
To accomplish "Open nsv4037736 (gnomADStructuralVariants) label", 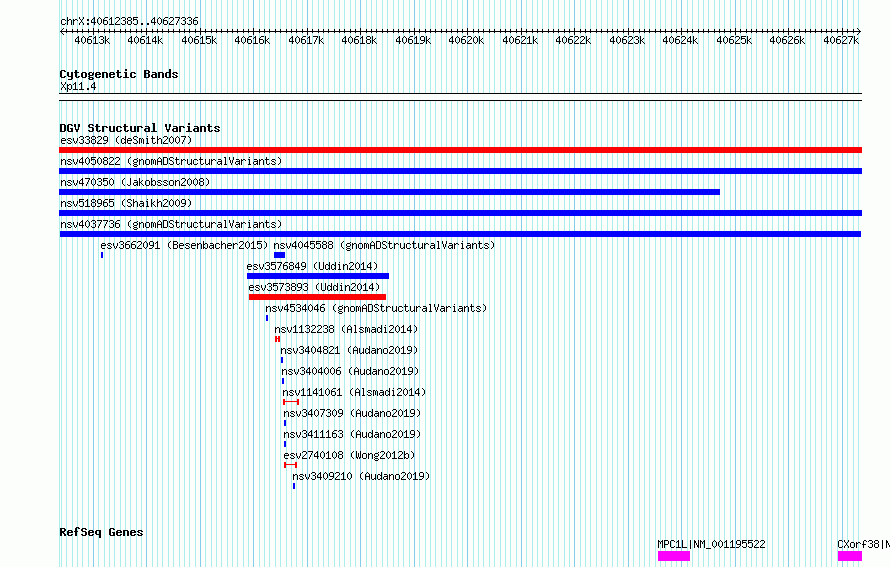I will (x=171, y=224).
